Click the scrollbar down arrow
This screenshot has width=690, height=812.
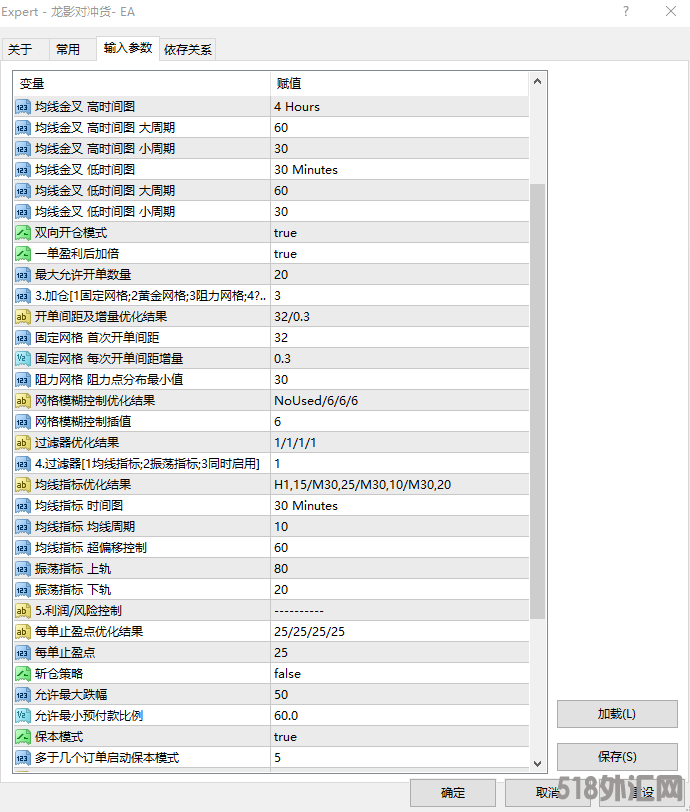[537, 764]
